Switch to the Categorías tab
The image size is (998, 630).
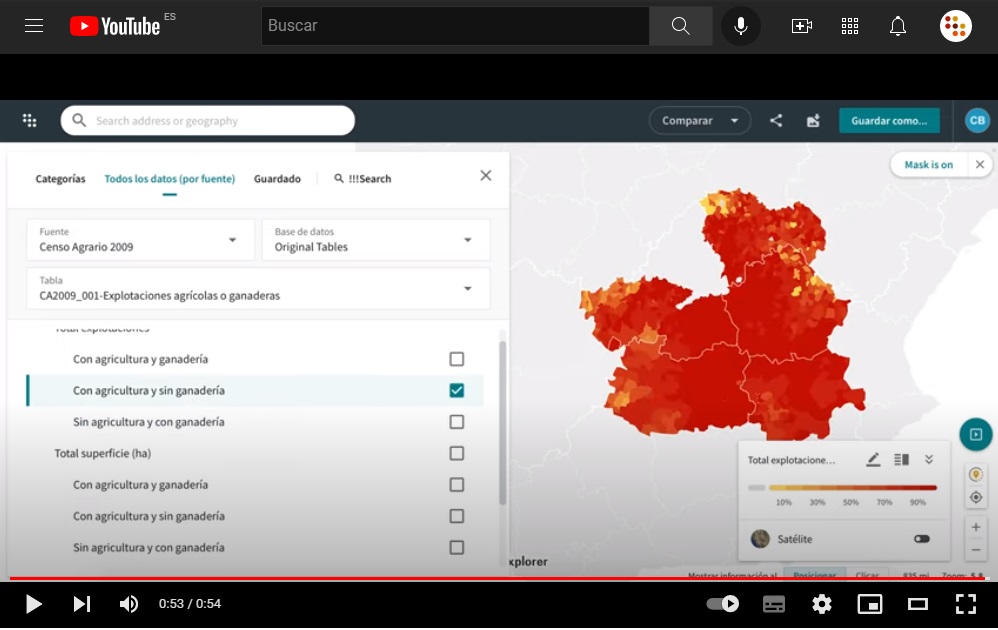(x=61, y=179)
